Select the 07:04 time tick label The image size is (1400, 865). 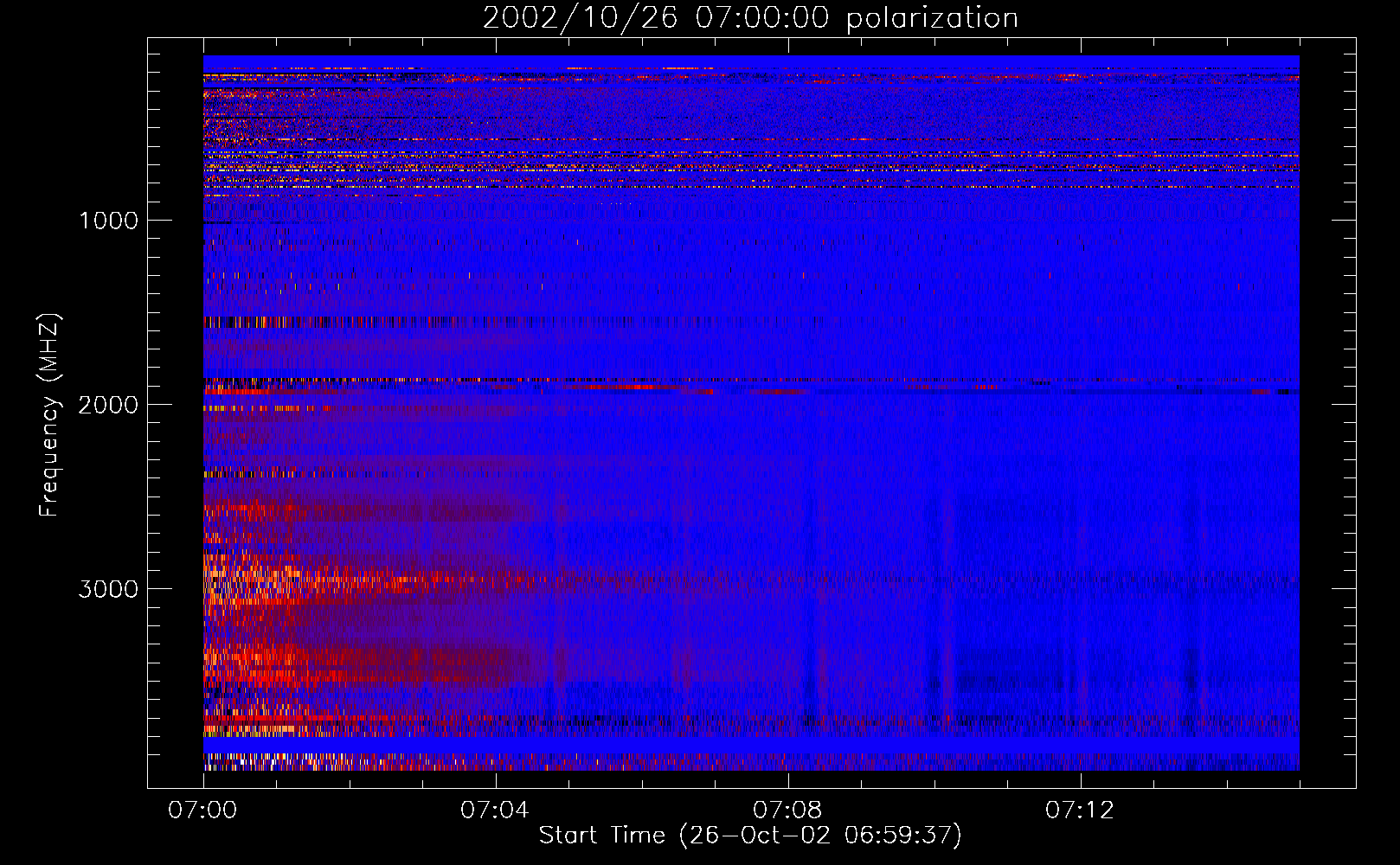(x=495, y=811)
